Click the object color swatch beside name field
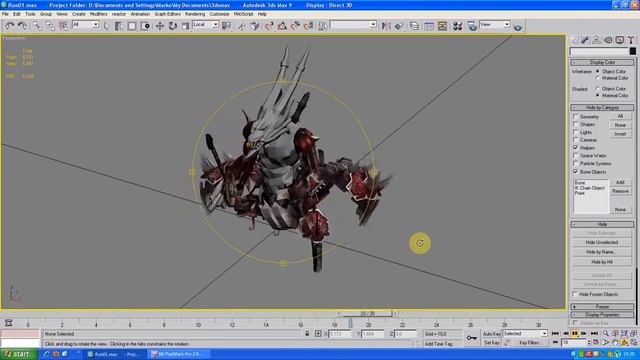Image resolution: width=640 pixels, height=360 pixels. coord(633,51)
